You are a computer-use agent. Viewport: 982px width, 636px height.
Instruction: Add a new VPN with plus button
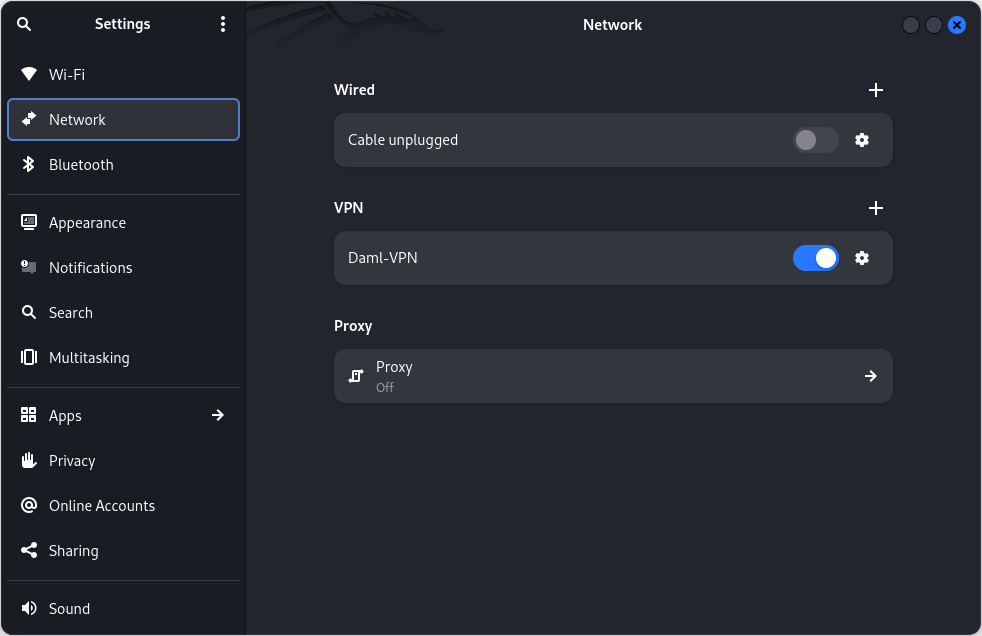[876, 208]
